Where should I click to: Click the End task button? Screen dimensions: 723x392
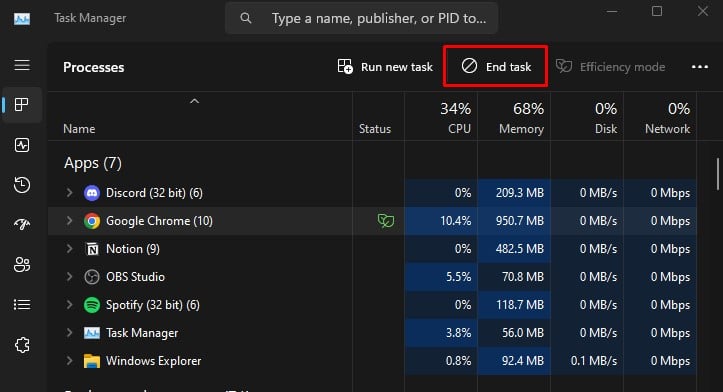(x=496, y=66)
